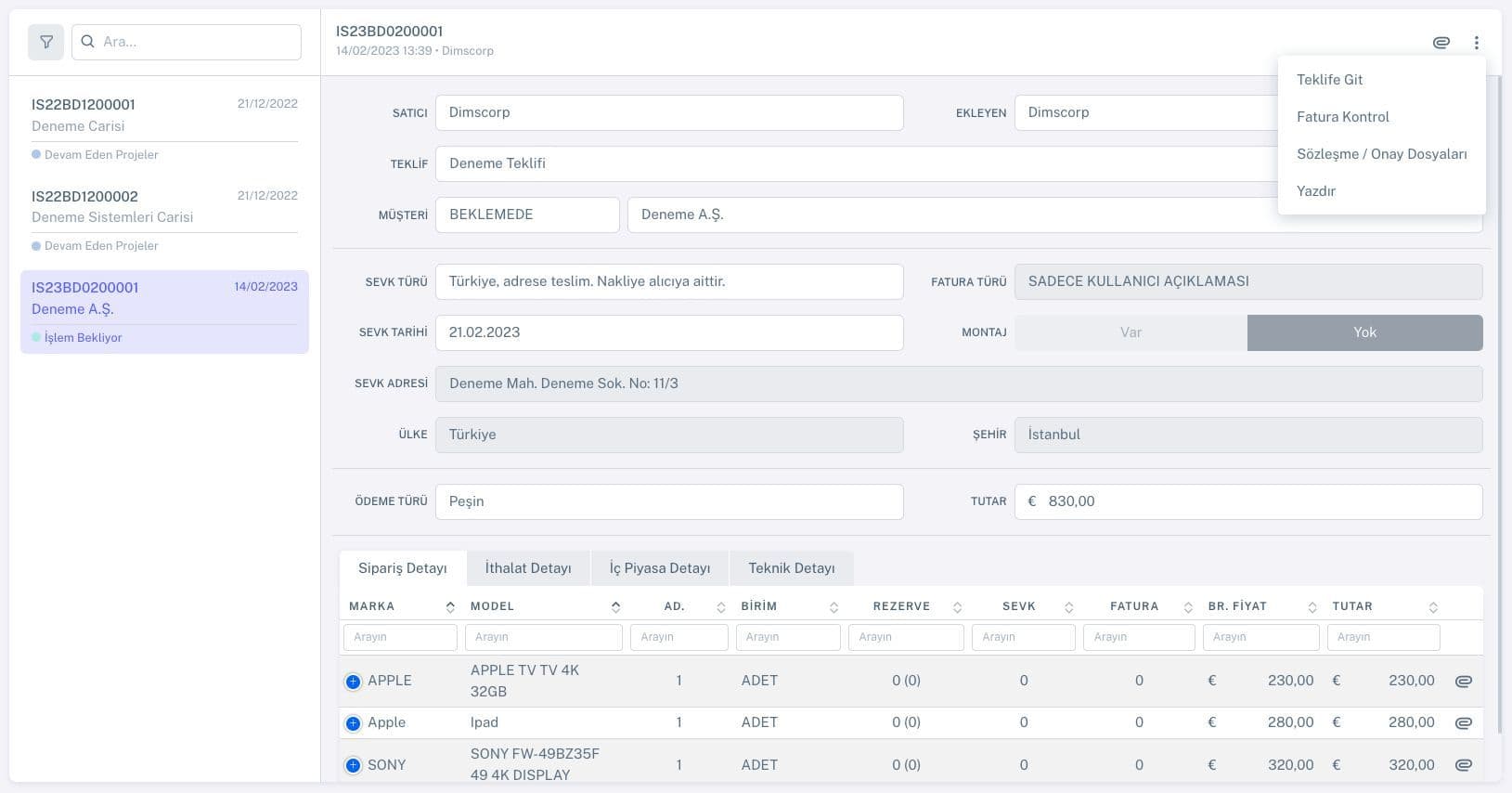The image size is (1512, 793).
Task: Switch to İthalat Detayı tab
Action: [x=527, y=568]
